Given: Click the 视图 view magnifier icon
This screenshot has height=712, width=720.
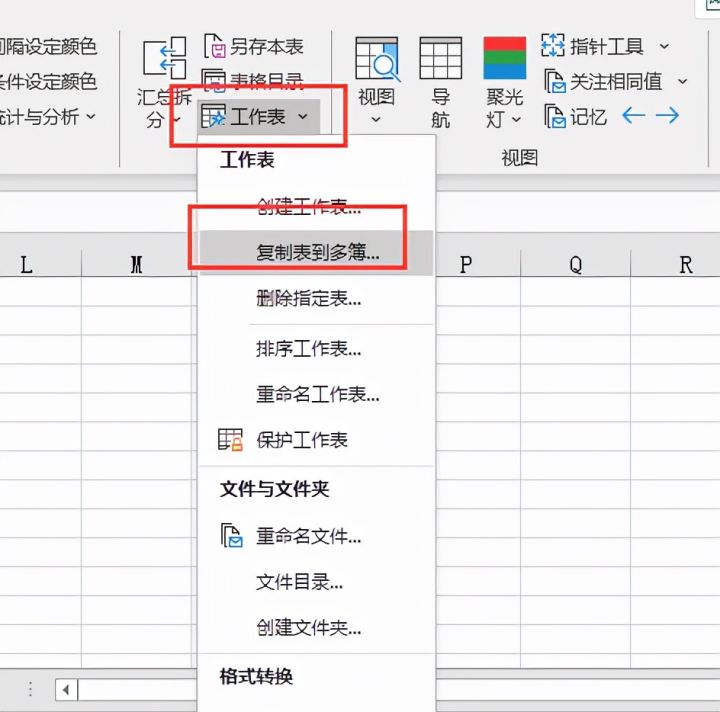Looking at the screenshot, I should pos(377,59).
